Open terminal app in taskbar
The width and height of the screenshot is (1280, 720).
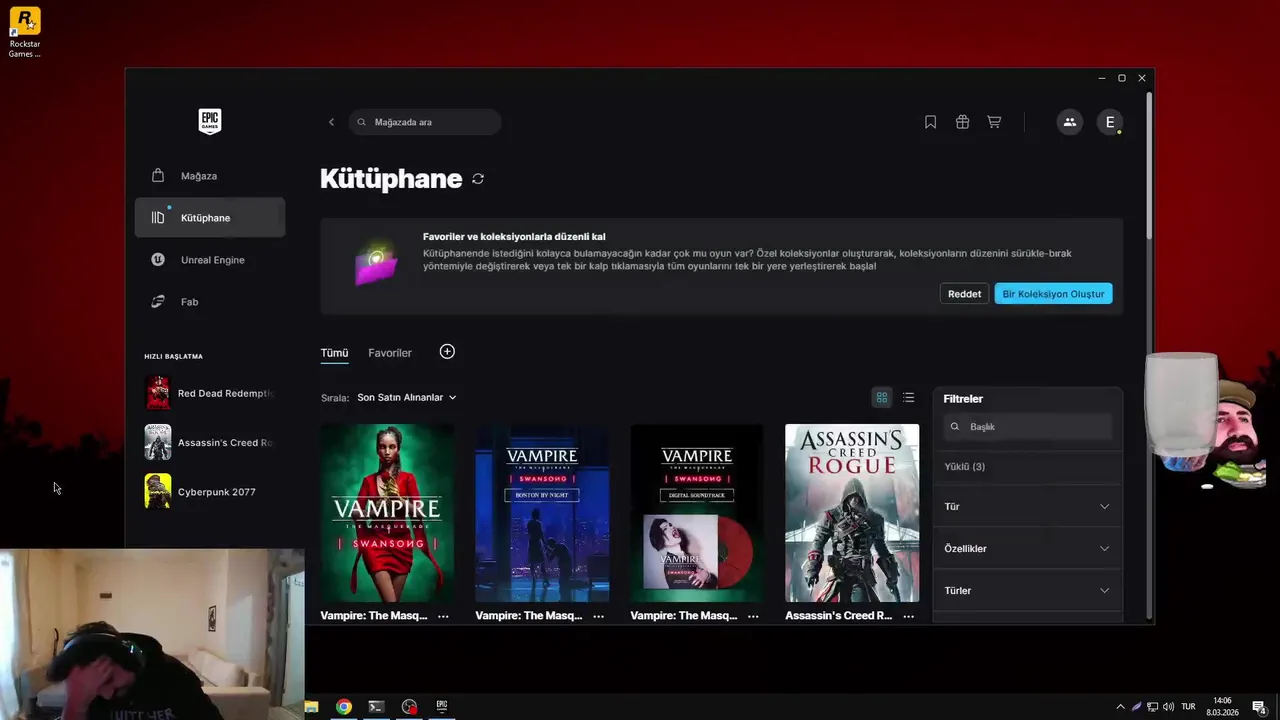[376, 707]
